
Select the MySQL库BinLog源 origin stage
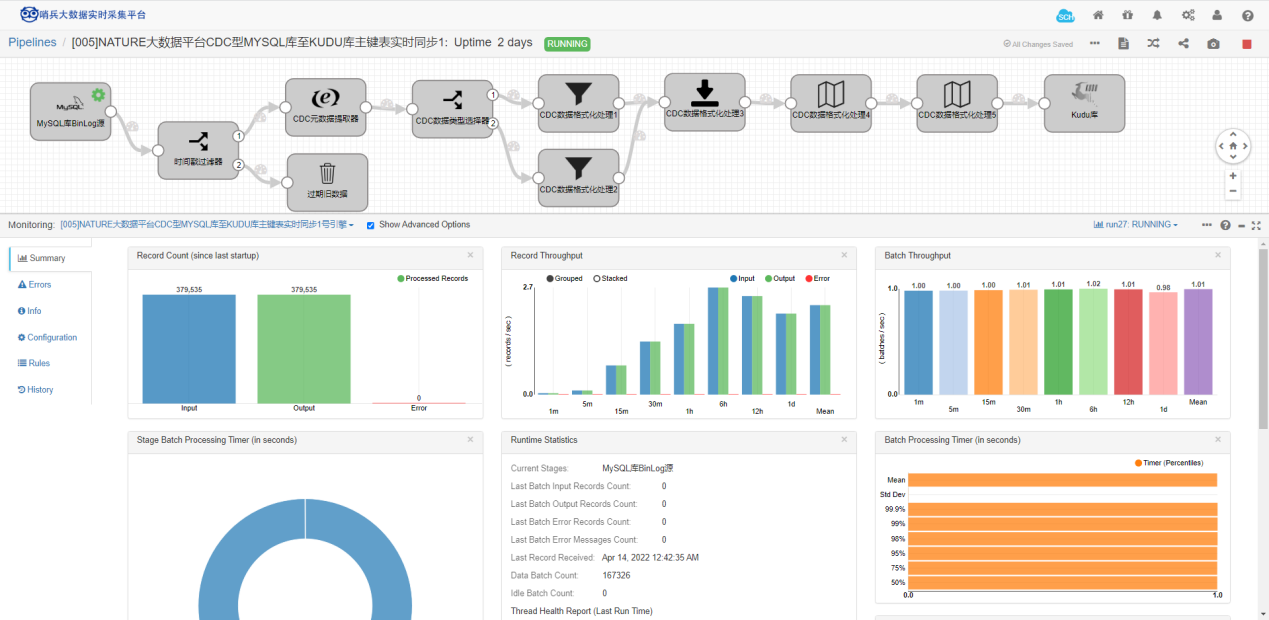coord(70,112)
